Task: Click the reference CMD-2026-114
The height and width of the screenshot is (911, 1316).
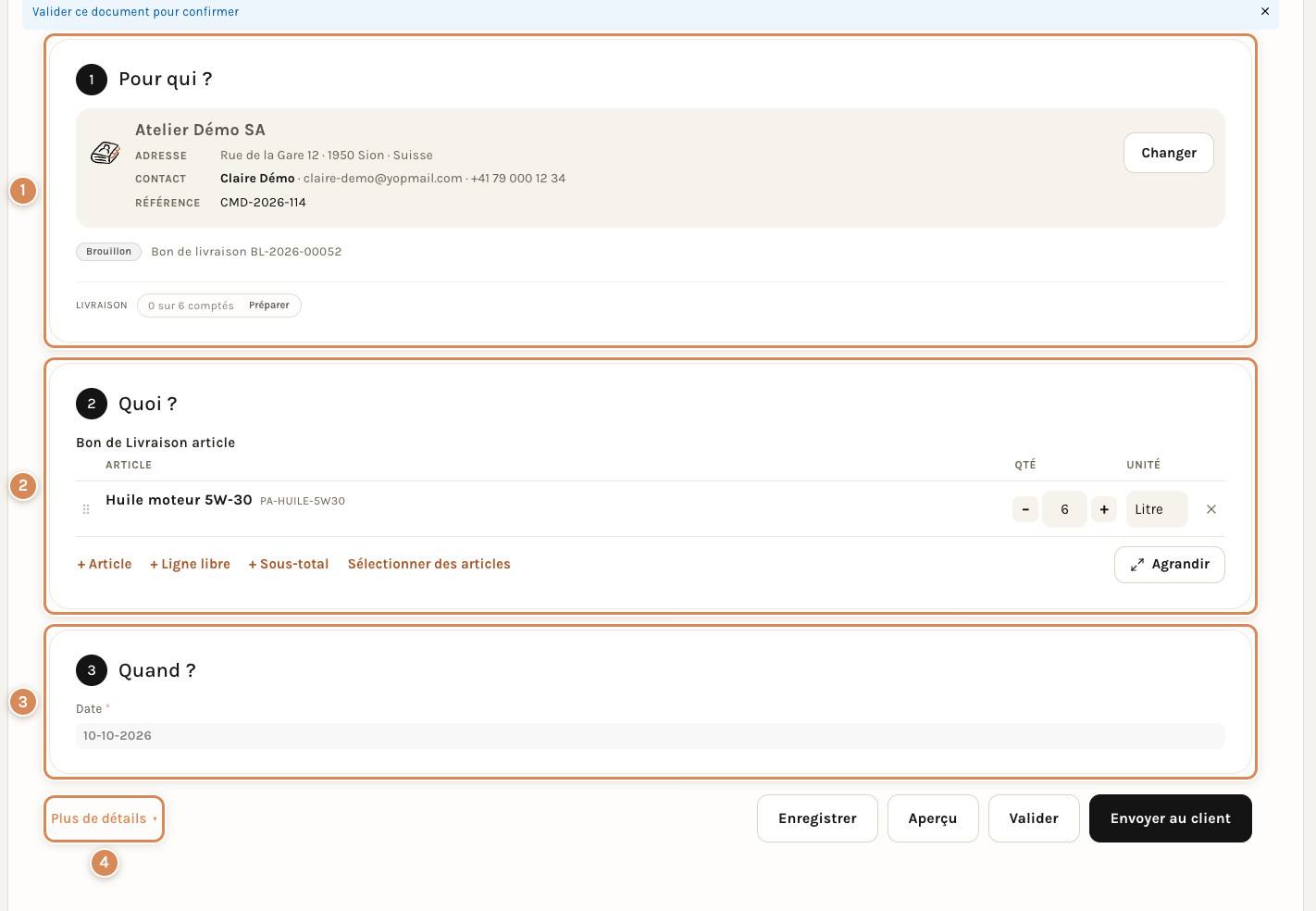Action: coord(263,203)
